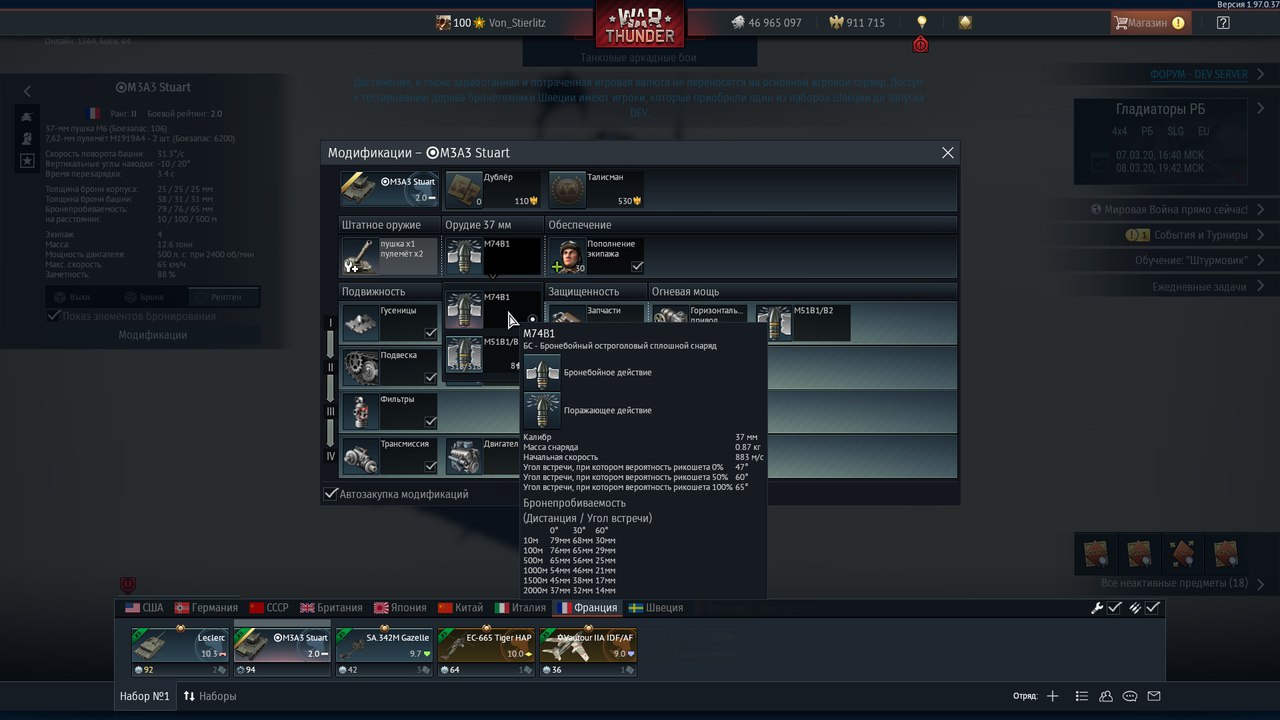Toggle the Гусеницы modification checkbox
The width and height of the screenshot is (1280, 720).
click(x=430, y=333)
